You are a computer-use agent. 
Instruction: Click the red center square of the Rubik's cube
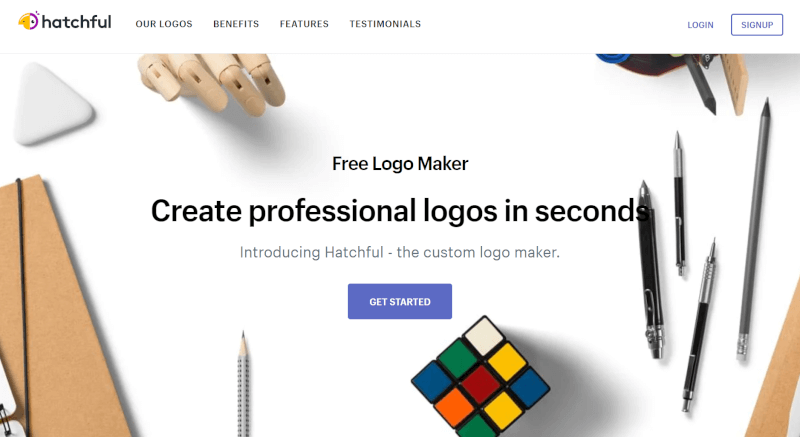click(480, 384)
